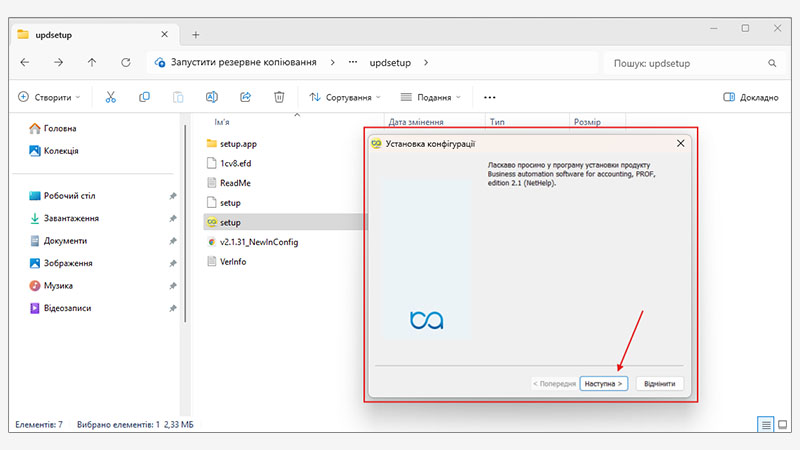Screen dimensions: 800x450
Task: Click the Cut scissors icon in toolbar
Action: 111,97
